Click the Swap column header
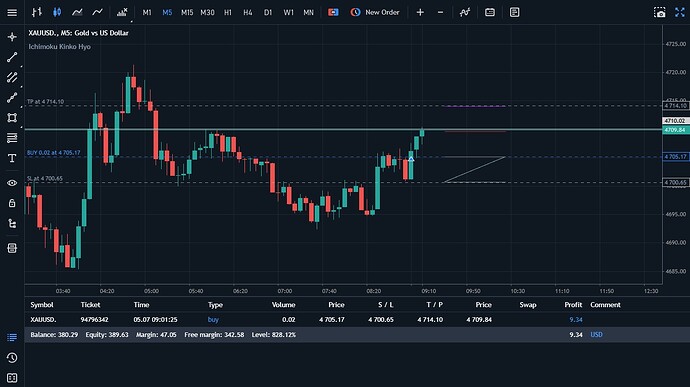The width and height of the screenshot is (690, 387). tap(528, 305)
